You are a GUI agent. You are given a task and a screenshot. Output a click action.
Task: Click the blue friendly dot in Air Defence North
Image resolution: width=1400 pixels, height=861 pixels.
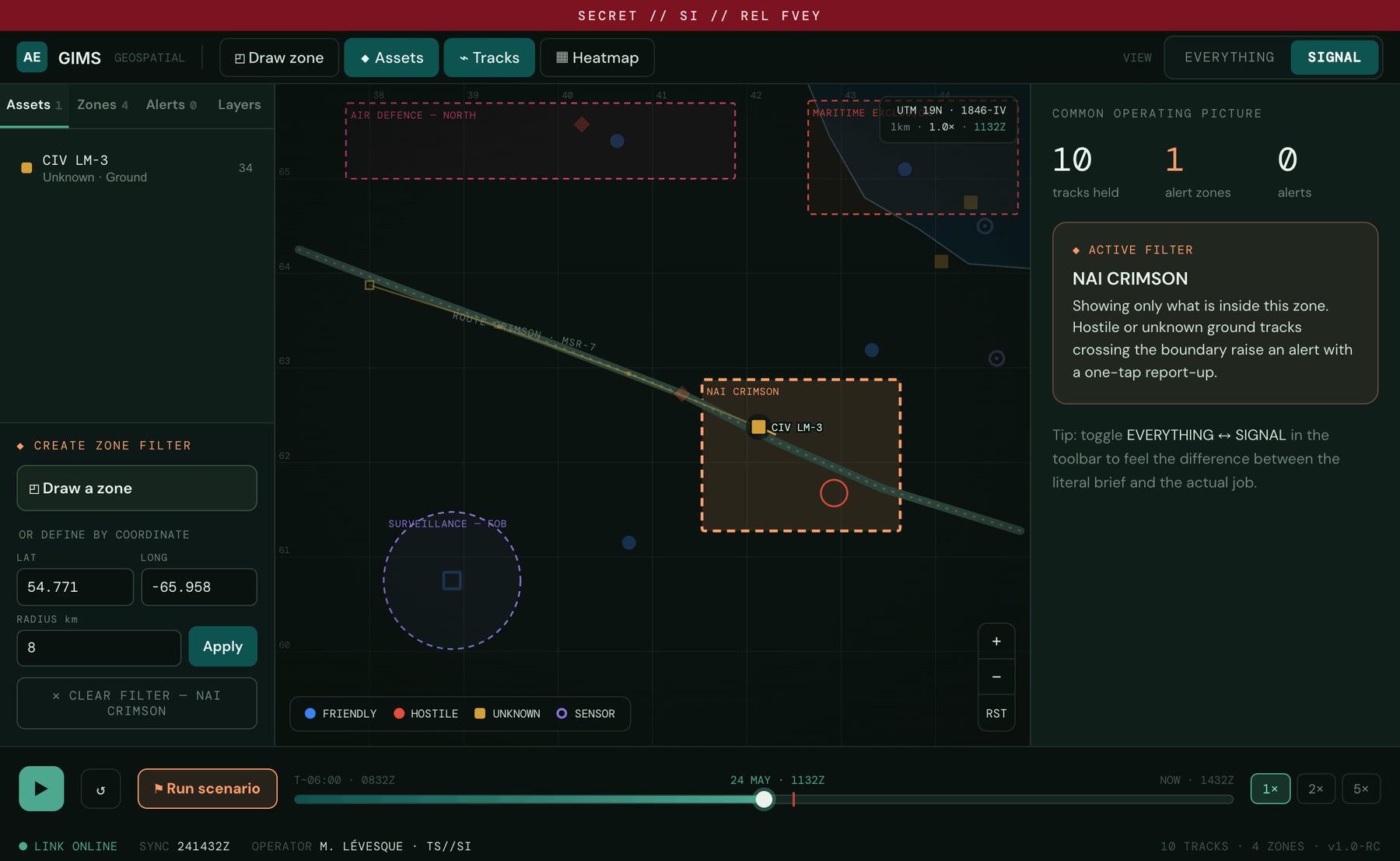pyautogui.click(x=618, y=141)
